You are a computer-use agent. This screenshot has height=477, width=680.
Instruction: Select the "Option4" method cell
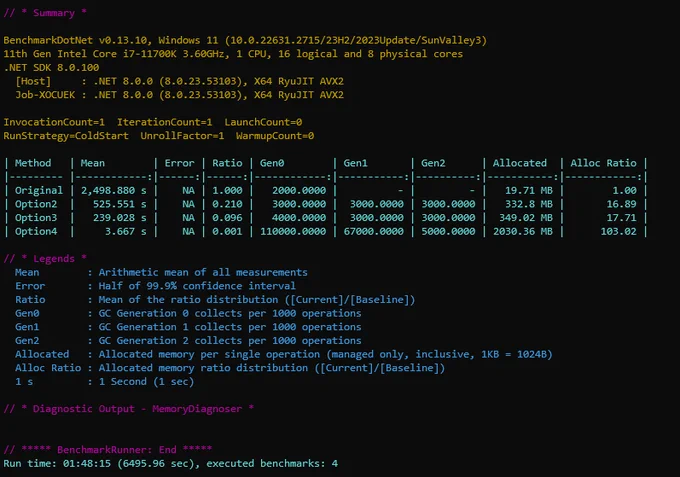point(36,232)
